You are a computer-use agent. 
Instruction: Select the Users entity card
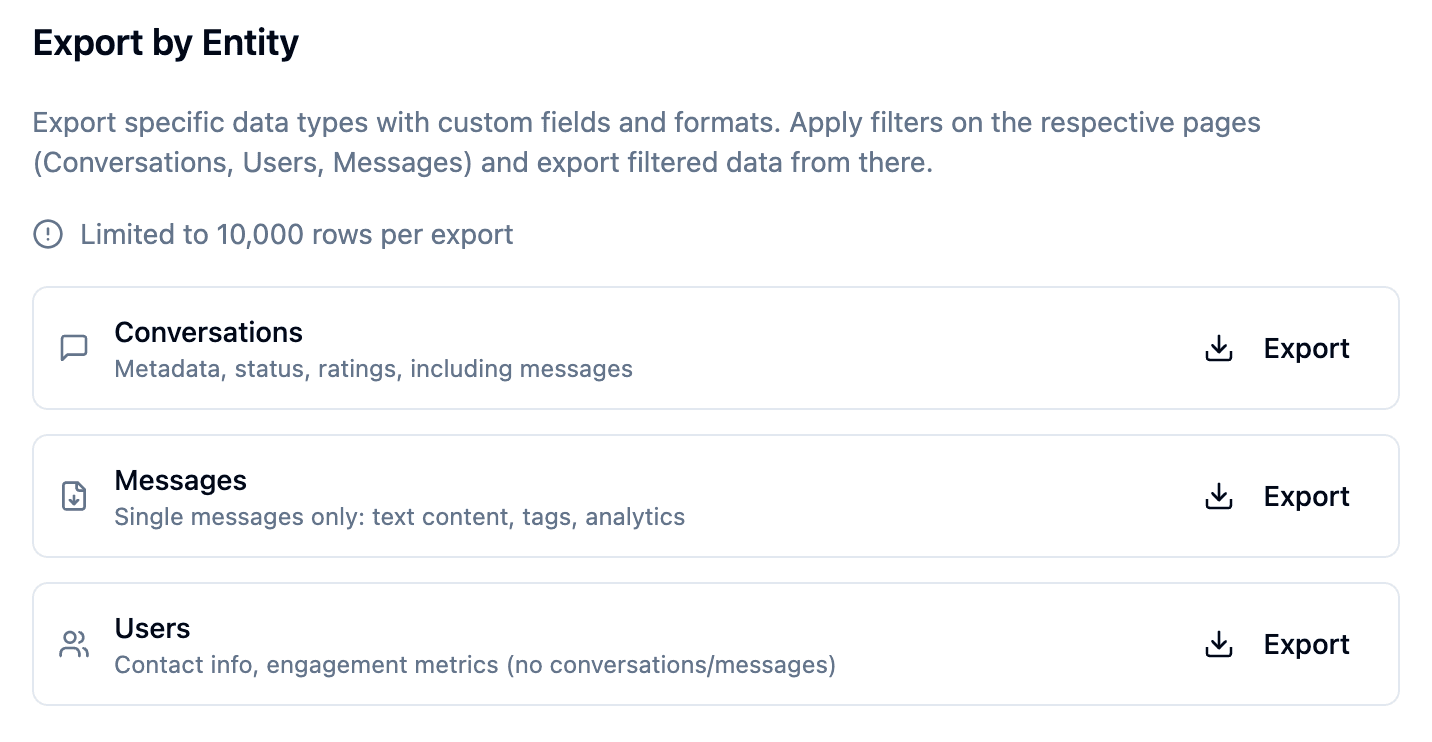click(716, 644)
